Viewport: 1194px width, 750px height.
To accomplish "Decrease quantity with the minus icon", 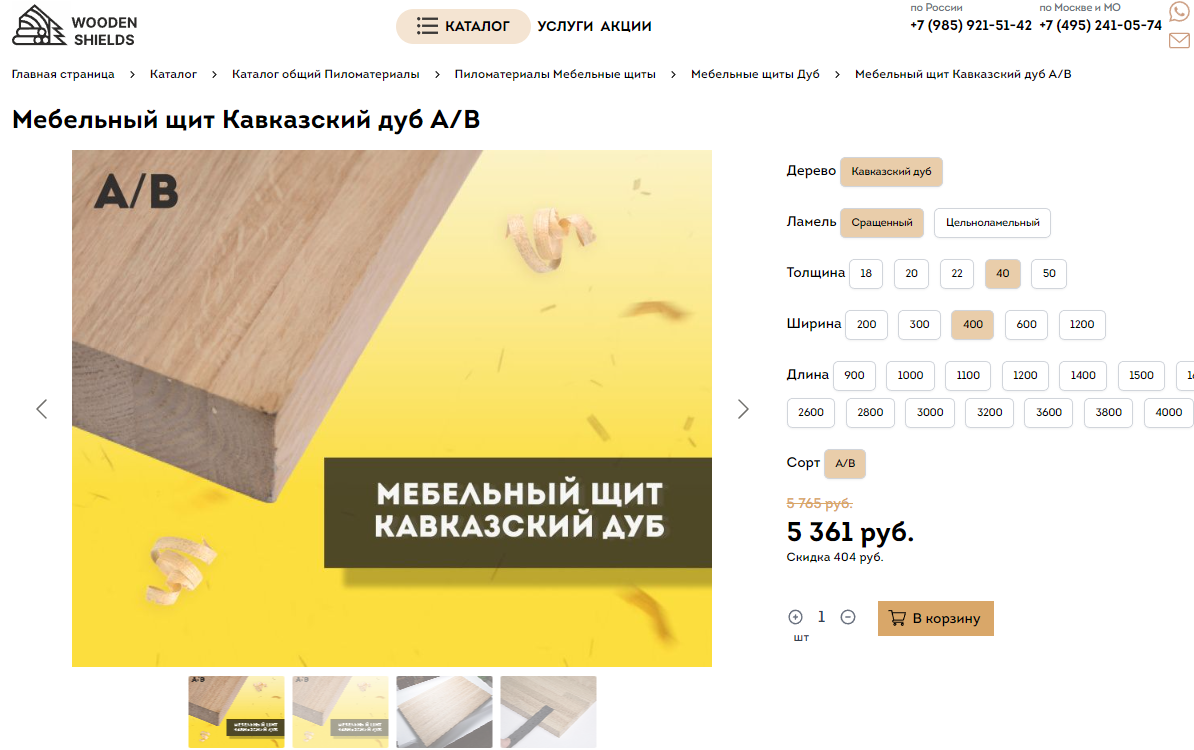I will pos(848,617).
